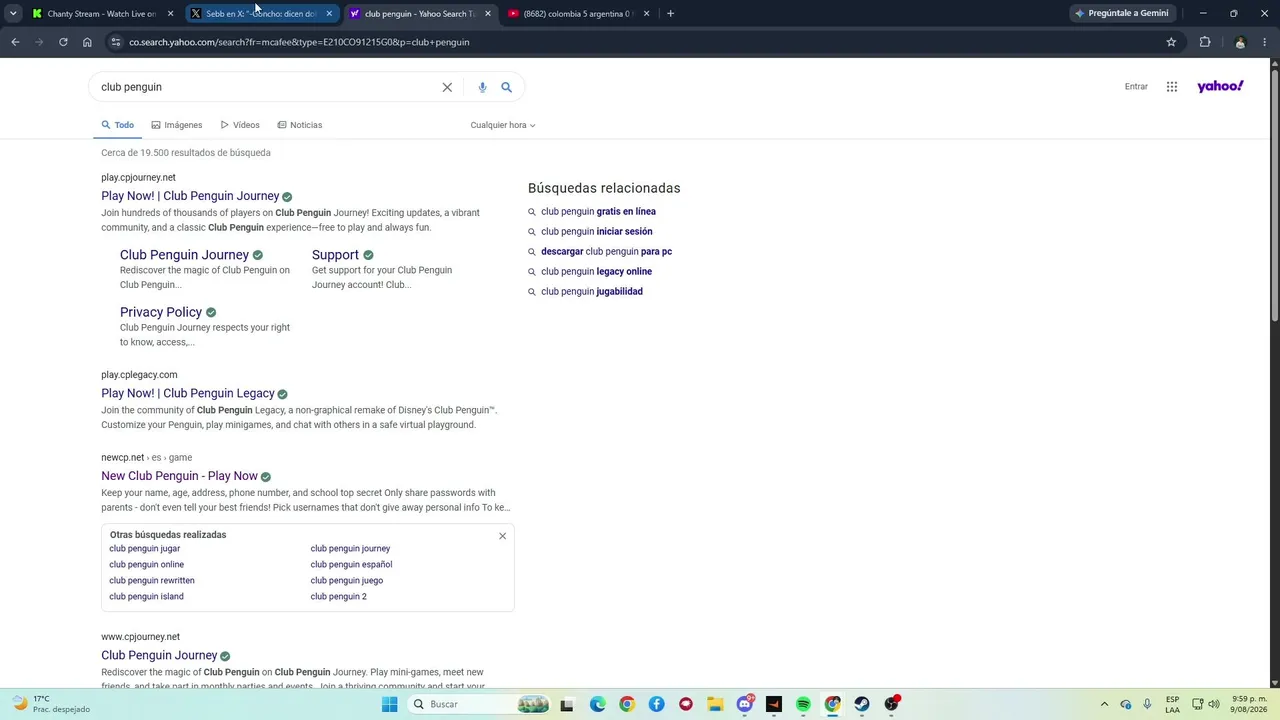Open Discord from the taskbar

[745, 704]
